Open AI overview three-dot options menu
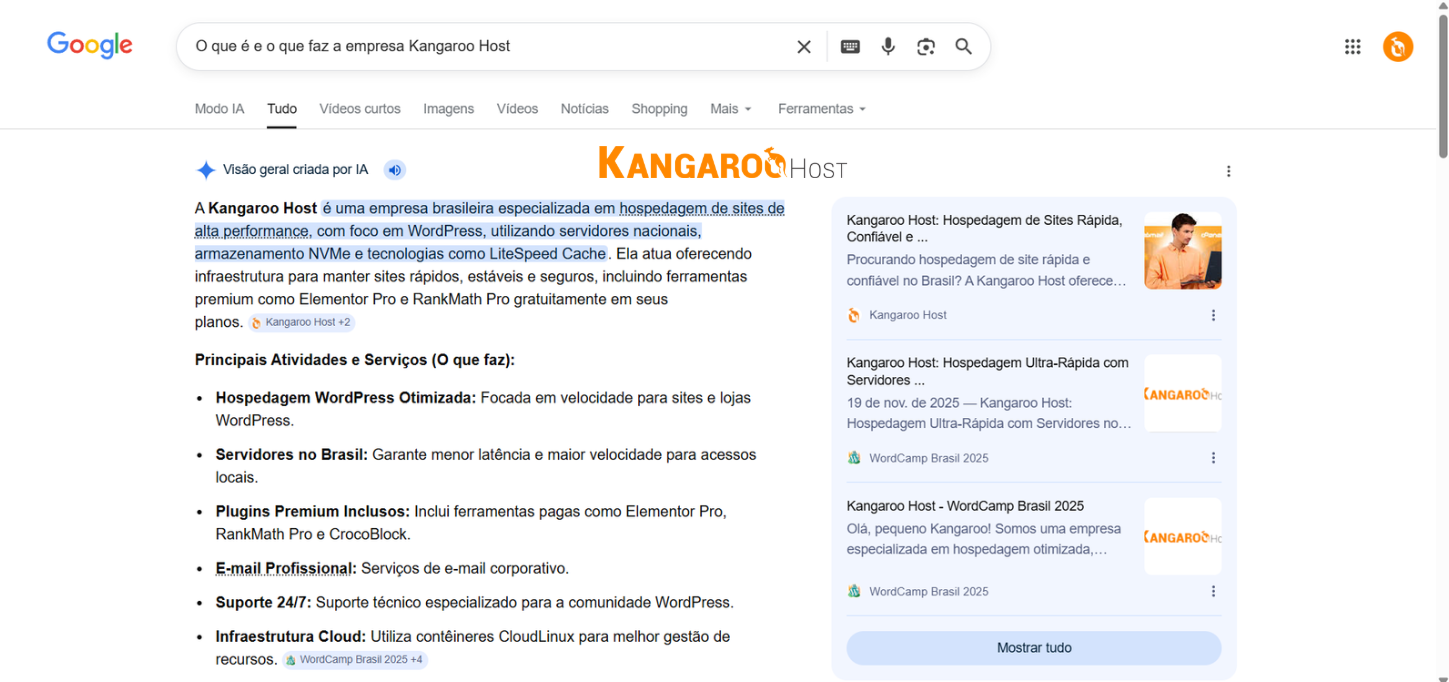 point(1228,171)
